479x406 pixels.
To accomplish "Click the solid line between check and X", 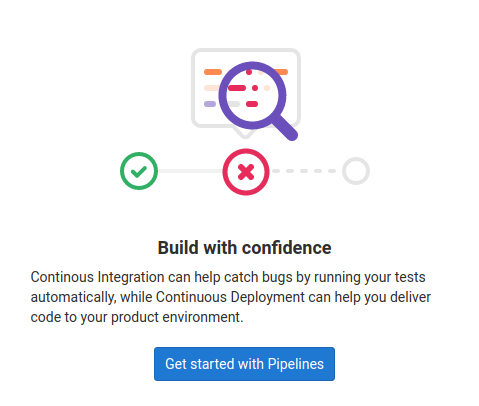I will (x=190, y=171).
